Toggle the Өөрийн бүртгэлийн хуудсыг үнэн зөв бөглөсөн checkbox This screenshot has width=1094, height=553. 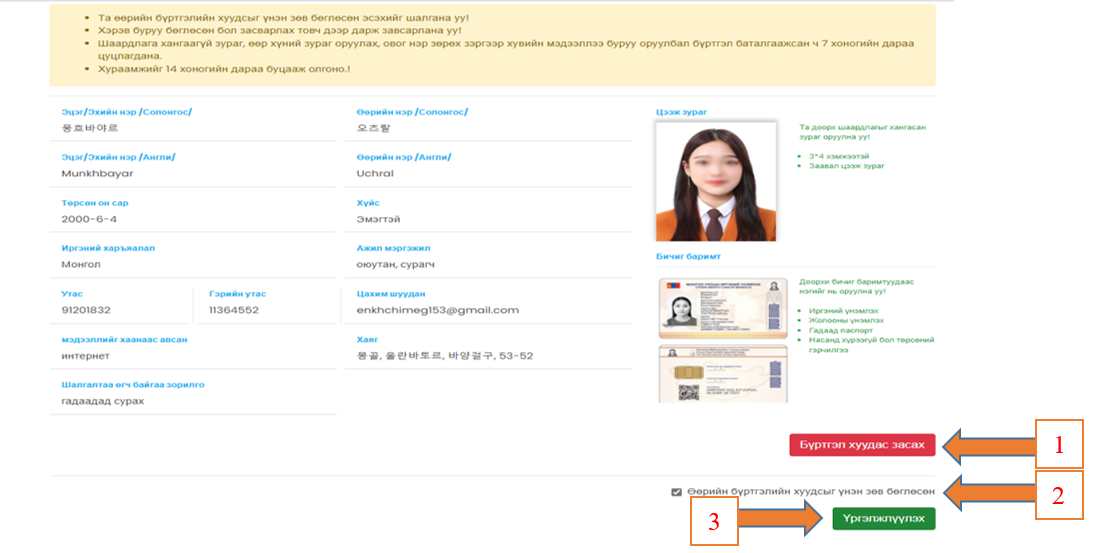677,492
